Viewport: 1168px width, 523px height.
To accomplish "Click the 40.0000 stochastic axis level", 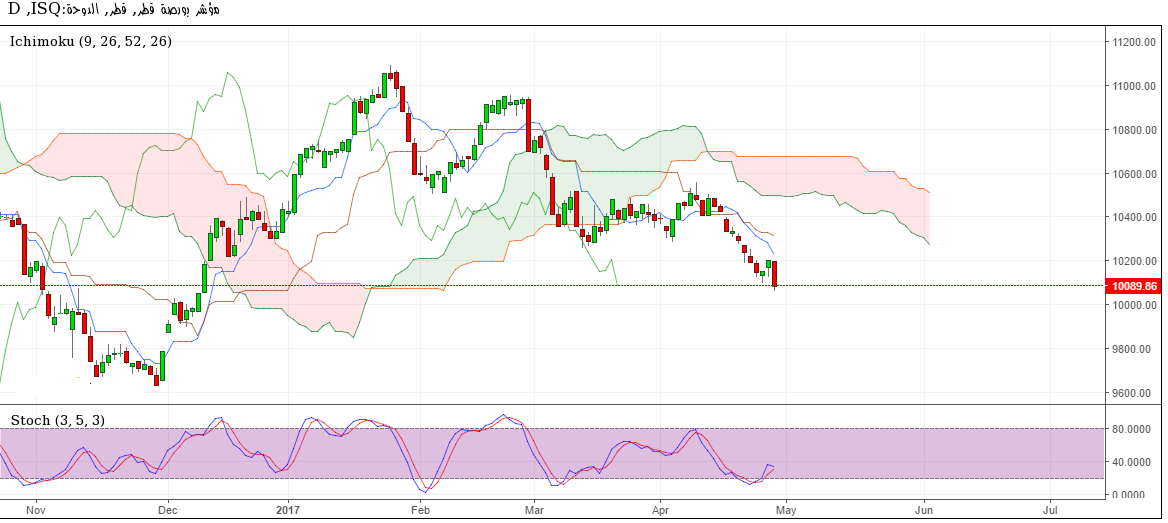I will click(1134, 462).
